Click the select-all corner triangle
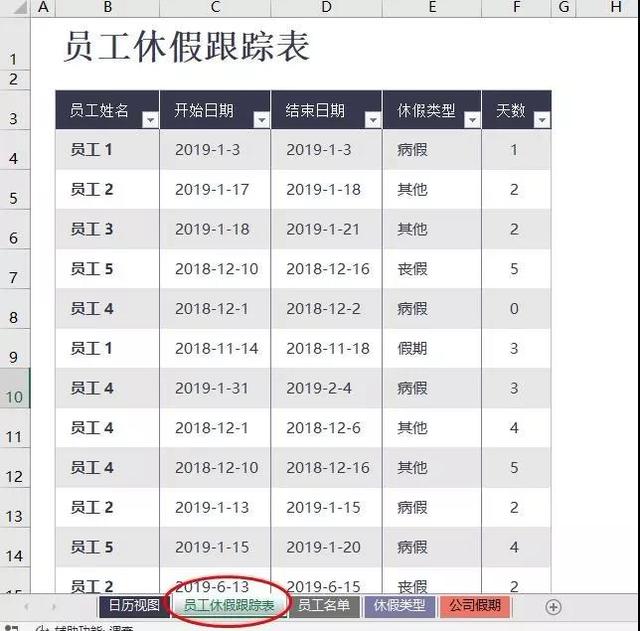This screenshot has width=640, height=631. (19, 7)
